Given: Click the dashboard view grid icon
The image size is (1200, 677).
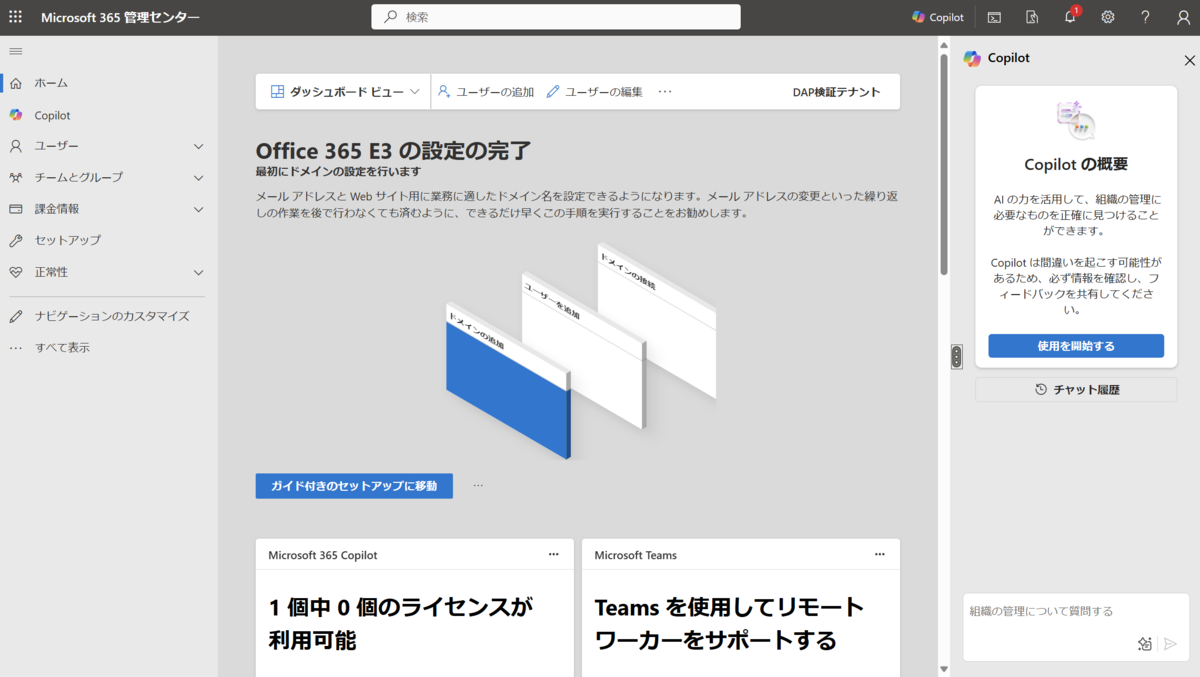Looking at the screenshot, I should [278, 92].
